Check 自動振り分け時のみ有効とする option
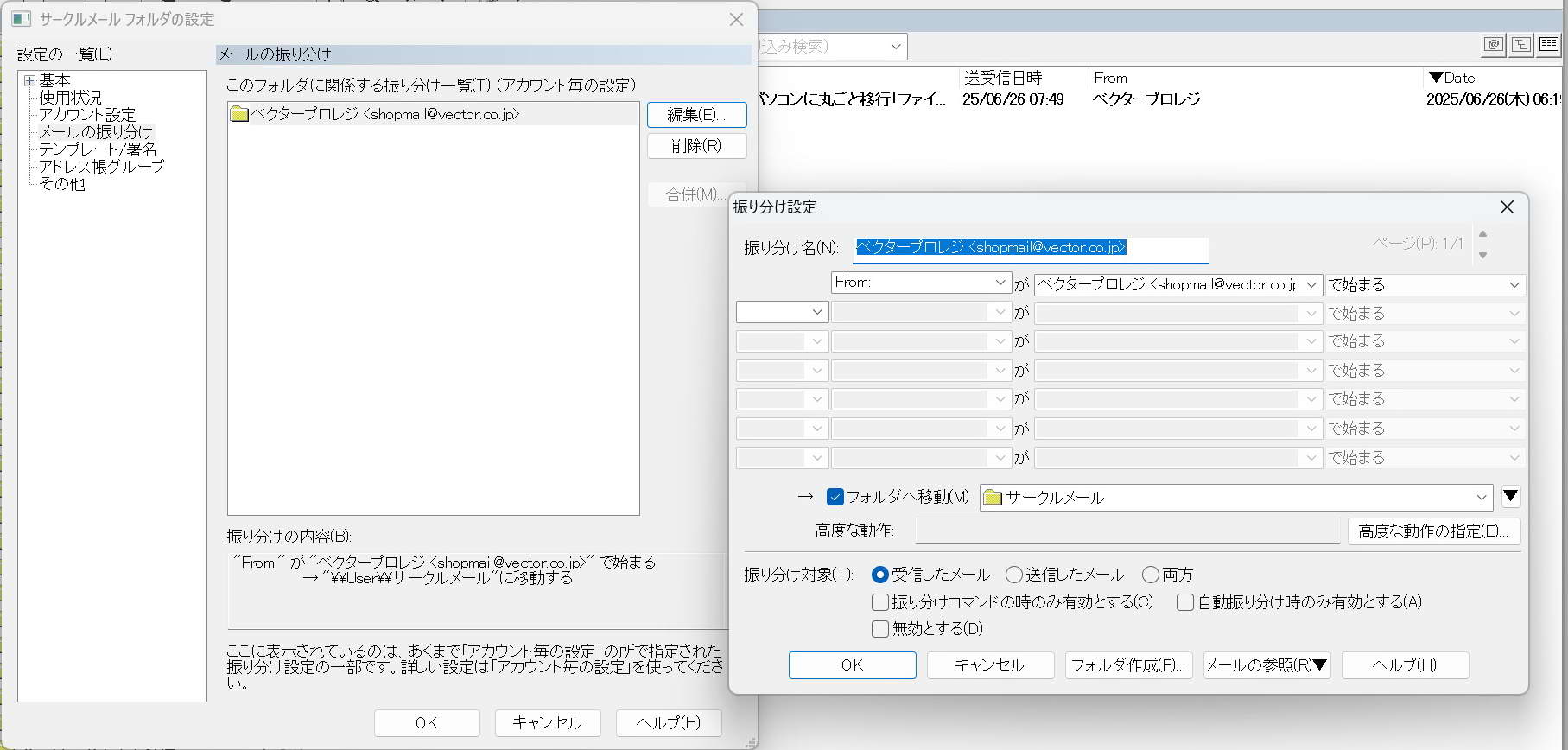1568x750 pixels. (1185, 602)
